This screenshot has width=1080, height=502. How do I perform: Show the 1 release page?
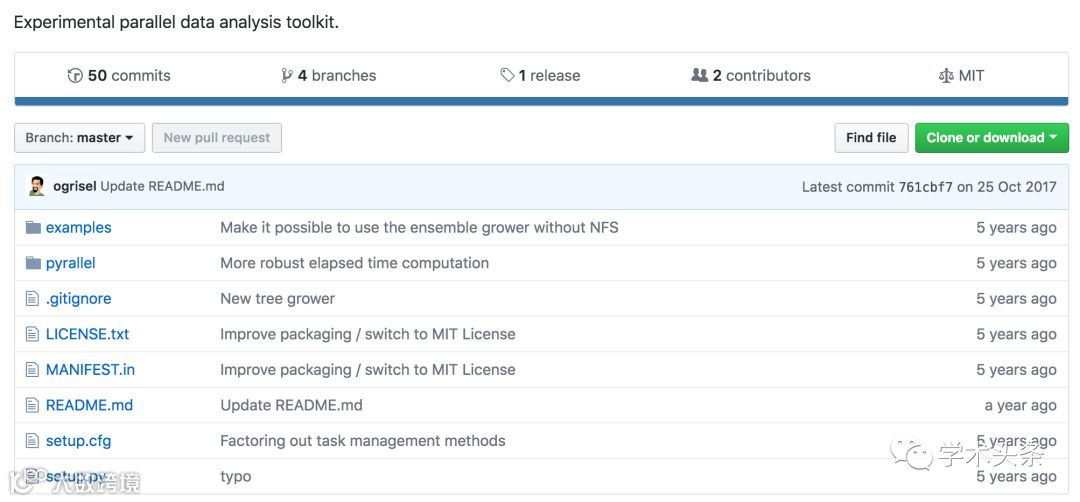(540, 76)
